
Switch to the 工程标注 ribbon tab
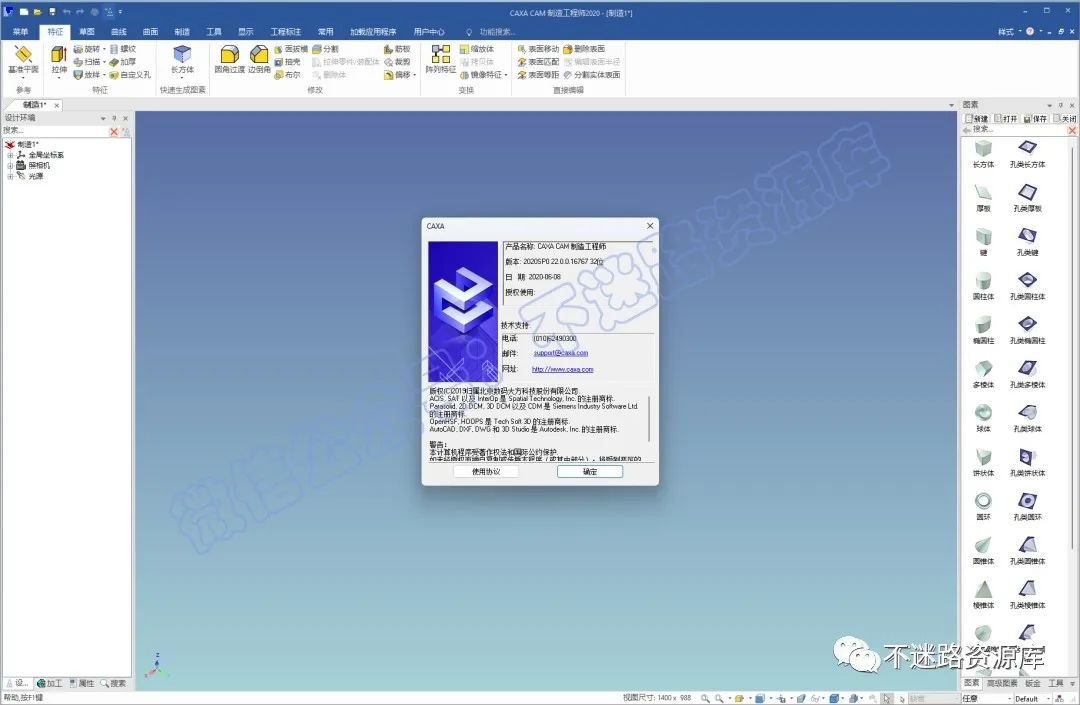point(285,32)
